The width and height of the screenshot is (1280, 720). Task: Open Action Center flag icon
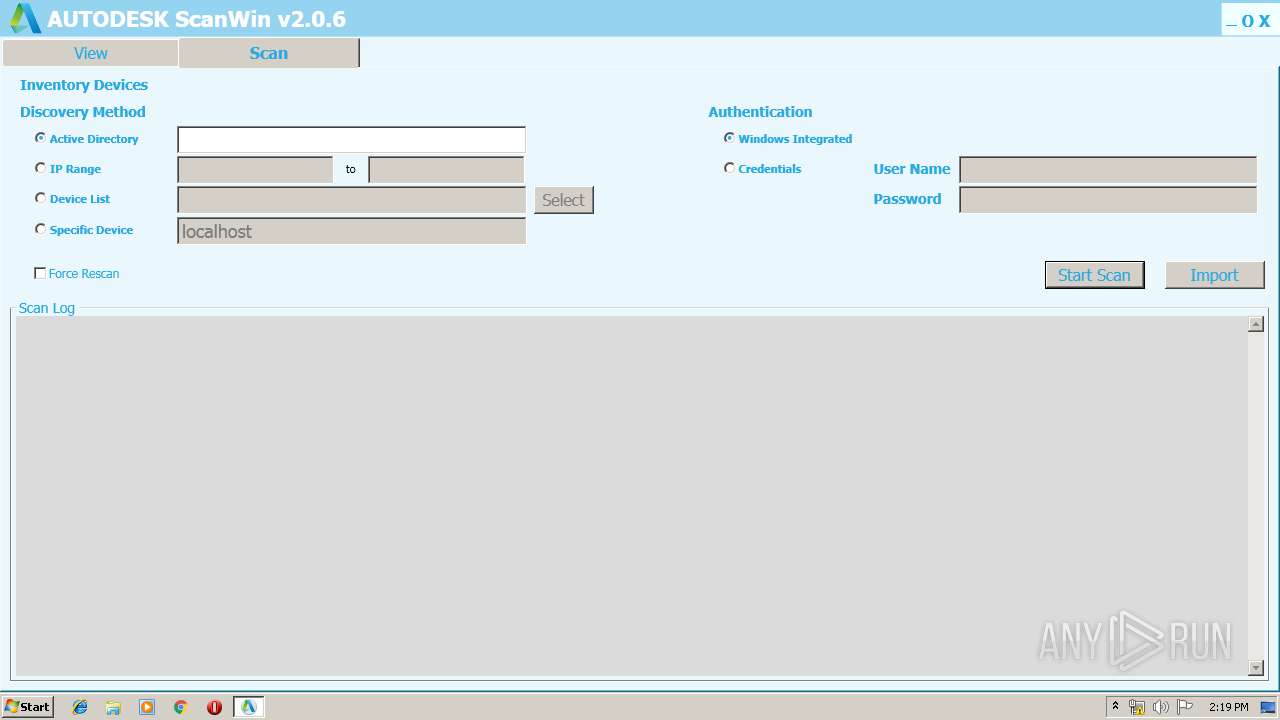click(x=1185, y=707)
